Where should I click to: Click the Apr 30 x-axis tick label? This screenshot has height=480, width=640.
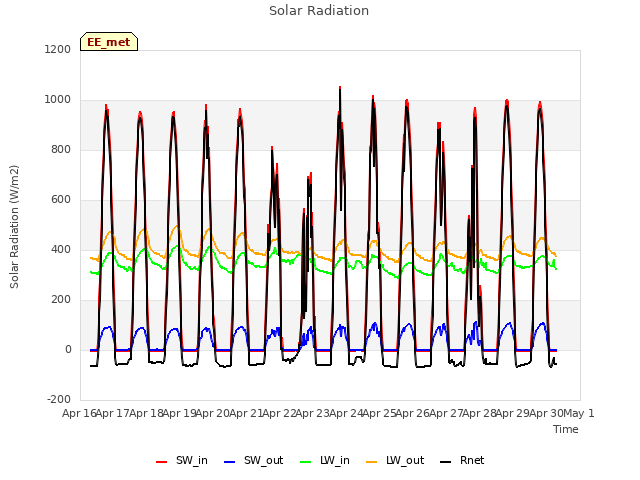tap(546, 413)
